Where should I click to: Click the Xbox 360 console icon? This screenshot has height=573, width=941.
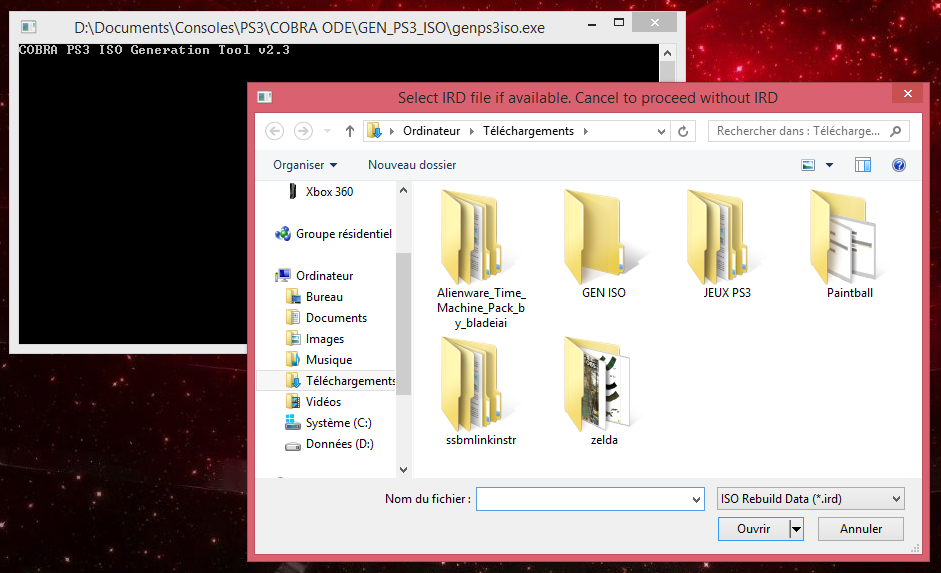click(293, 191)
